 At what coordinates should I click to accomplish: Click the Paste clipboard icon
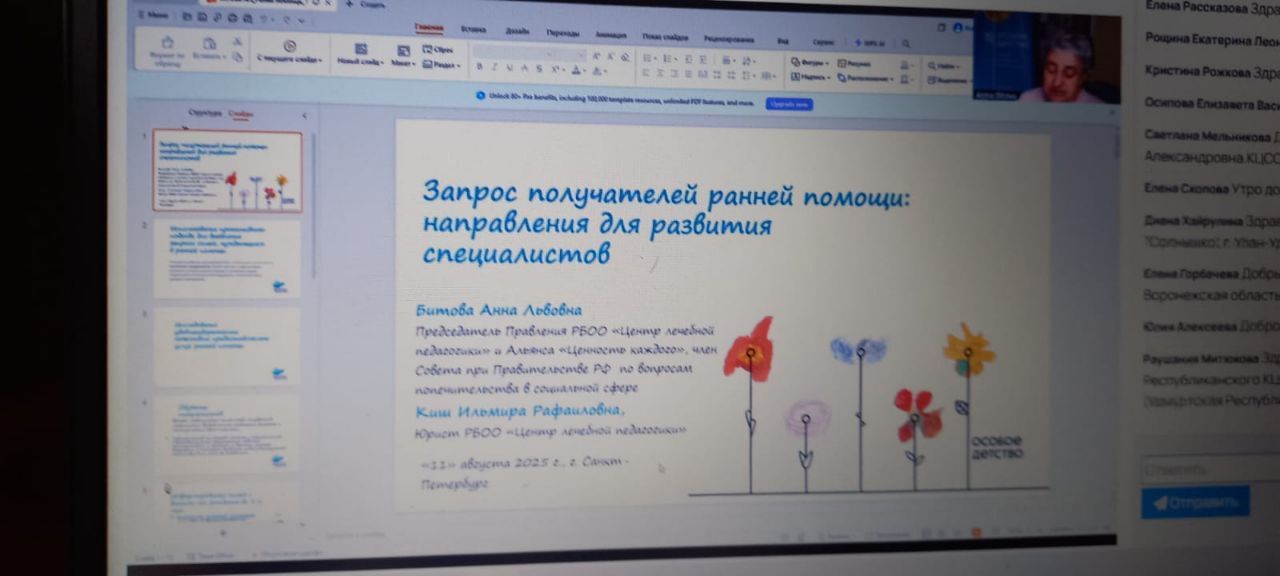point(210,43)
